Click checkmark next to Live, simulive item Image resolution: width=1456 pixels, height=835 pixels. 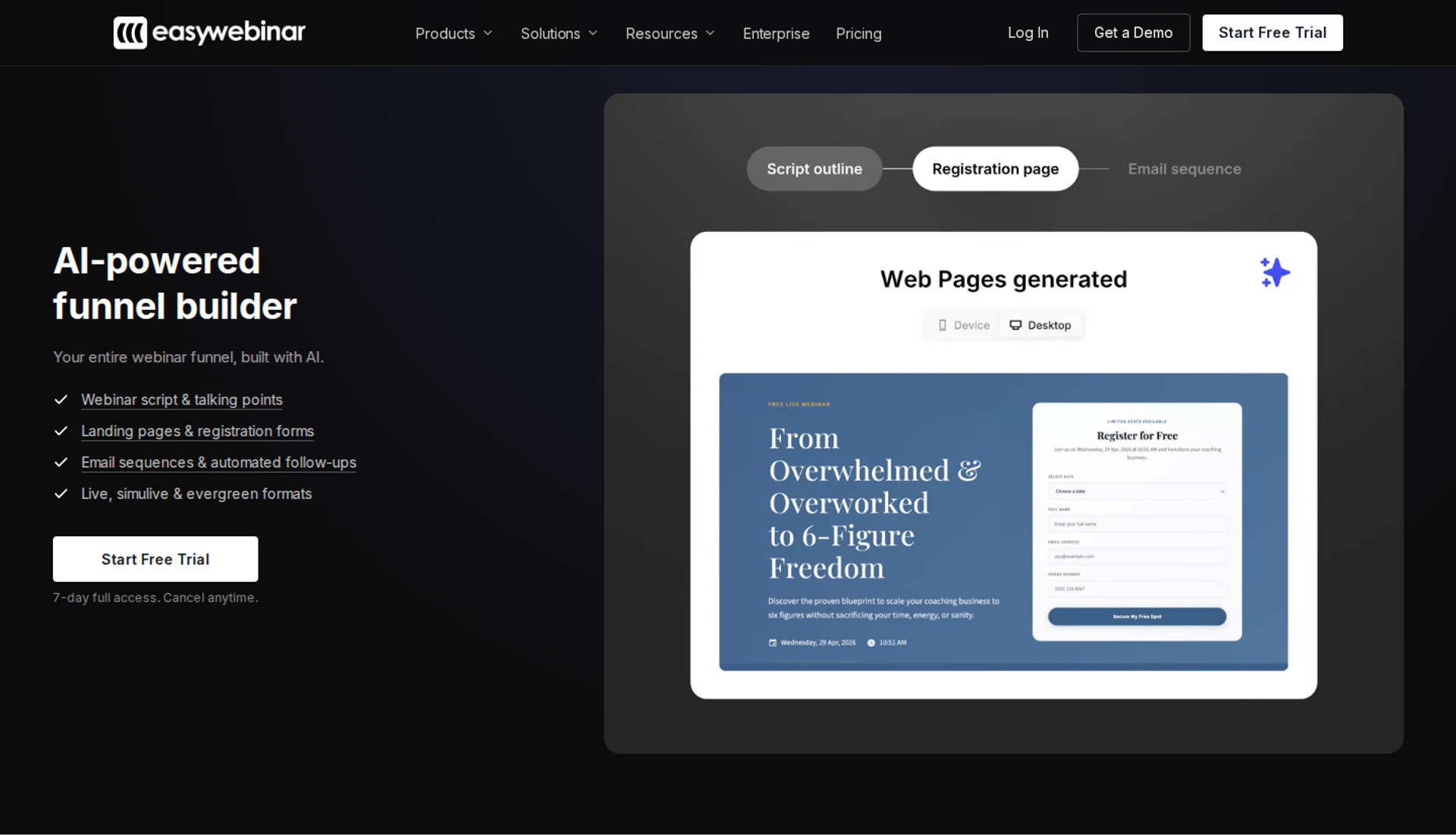(x=61, y=494)
